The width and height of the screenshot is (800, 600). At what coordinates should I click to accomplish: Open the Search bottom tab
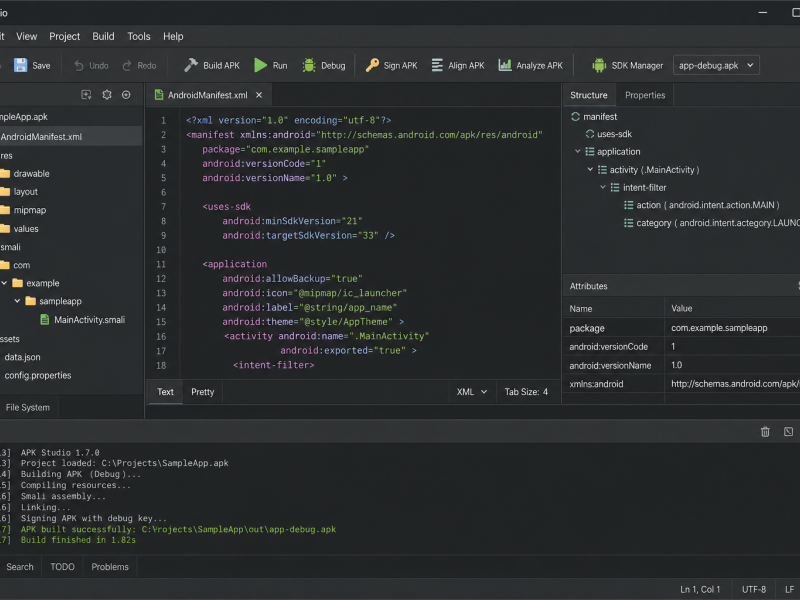[20, 567]
